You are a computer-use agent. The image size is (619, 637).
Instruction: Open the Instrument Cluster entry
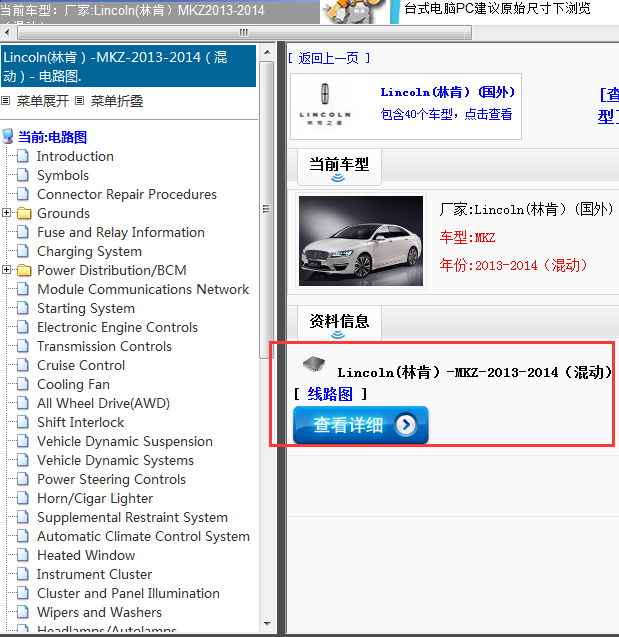click(94, 574)
